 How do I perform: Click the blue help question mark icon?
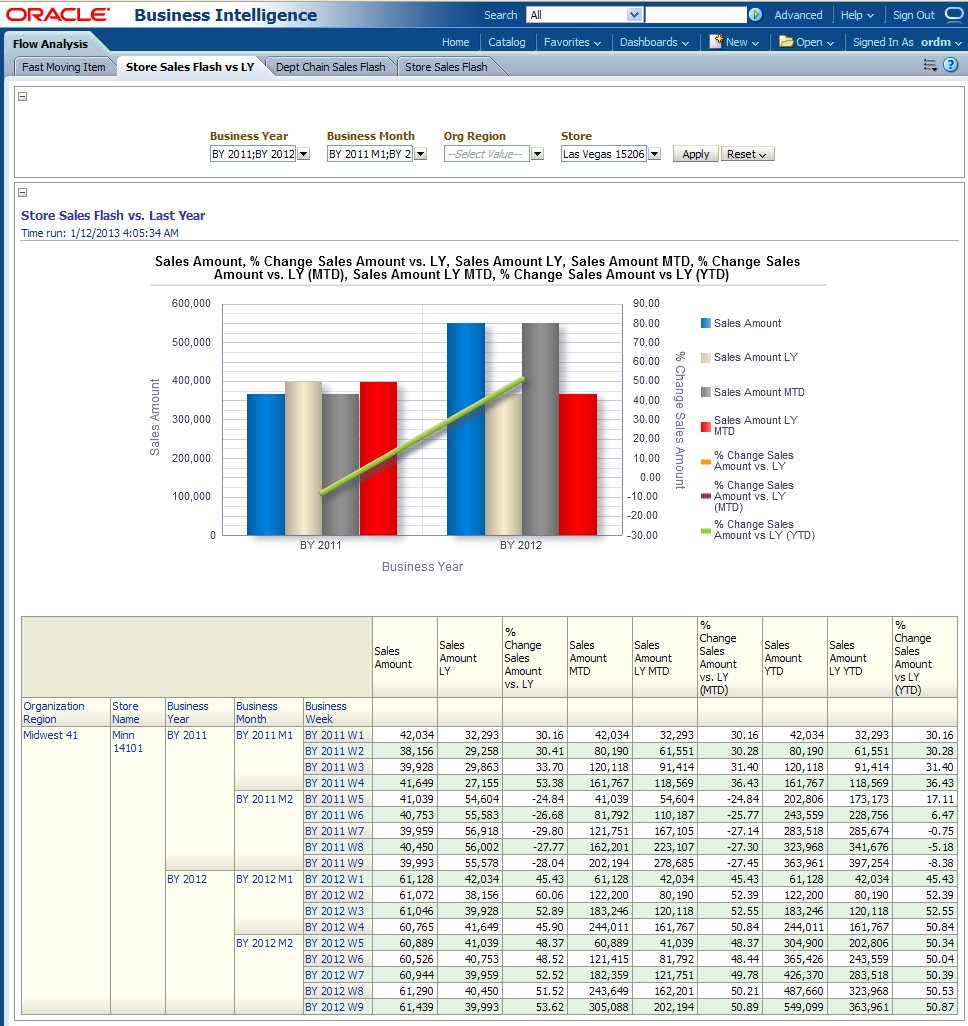[950, 65]
